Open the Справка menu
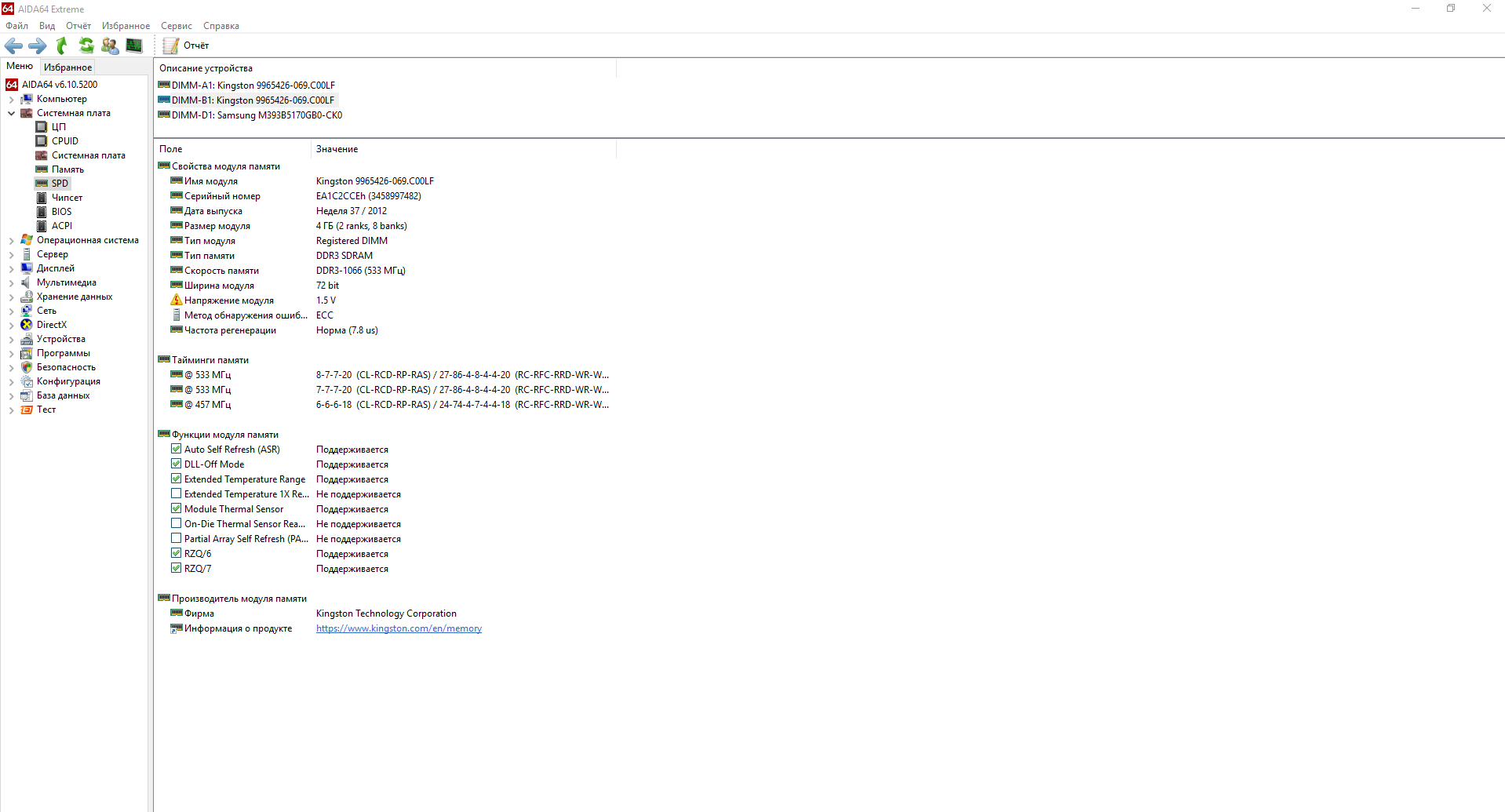This screenshot has width=1505, height=812. click(x=221, y=26)
